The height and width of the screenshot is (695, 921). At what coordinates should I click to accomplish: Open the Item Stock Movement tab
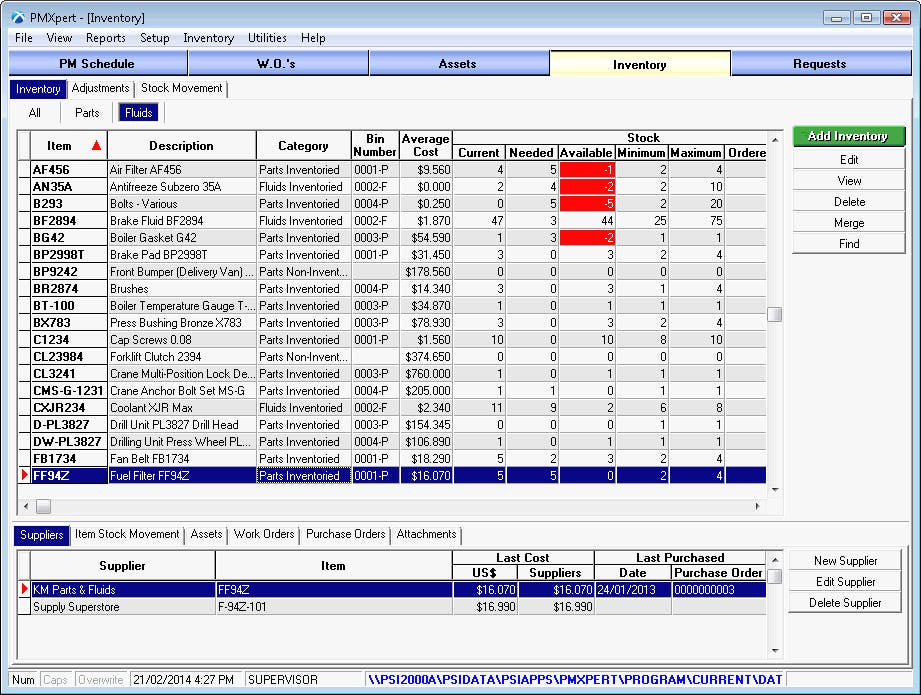127,534
